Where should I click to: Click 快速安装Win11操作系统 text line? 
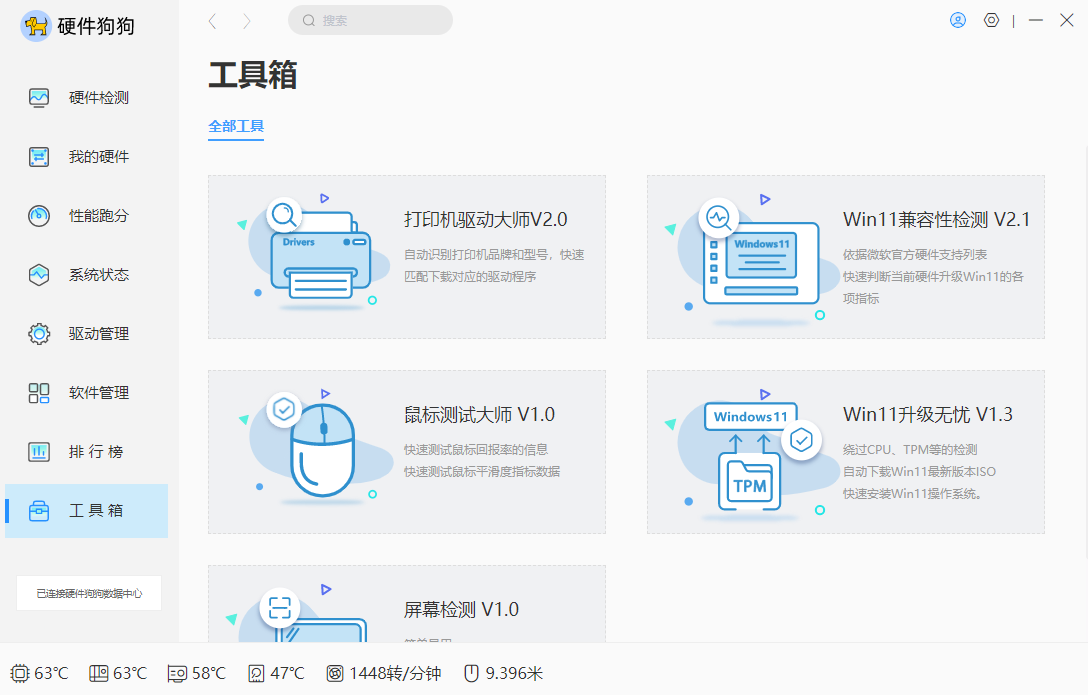(x=912, y=494)
